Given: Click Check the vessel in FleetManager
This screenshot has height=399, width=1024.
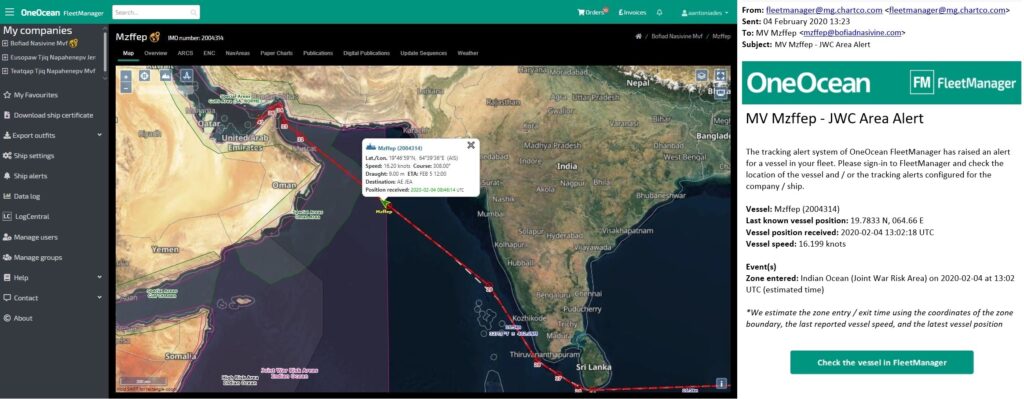Looking at the screenshot, I should click(882, 362).
